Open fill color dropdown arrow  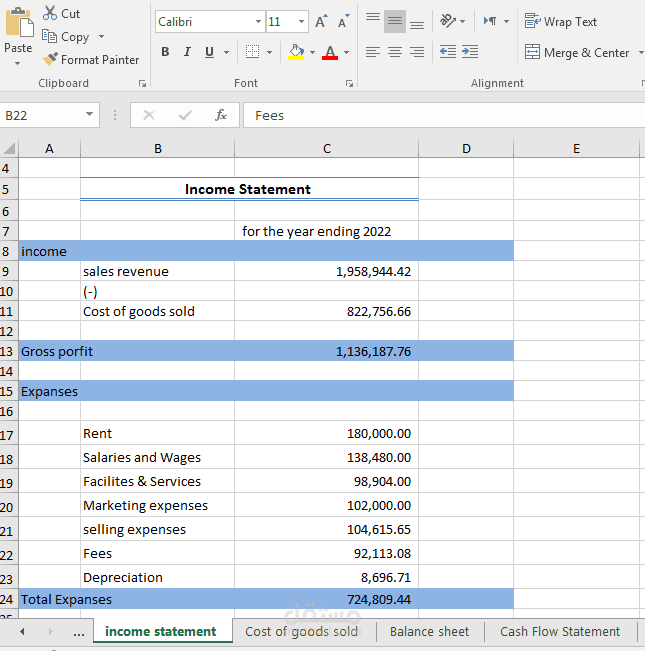point(313,52)
